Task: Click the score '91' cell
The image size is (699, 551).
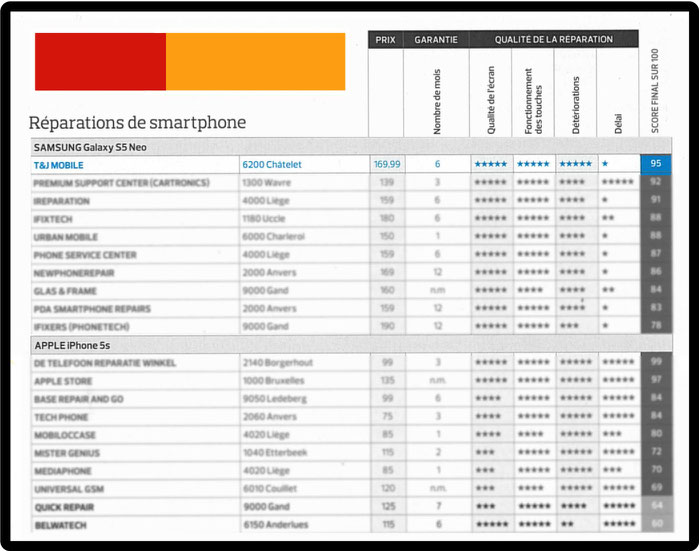Action: coord(655,199)
